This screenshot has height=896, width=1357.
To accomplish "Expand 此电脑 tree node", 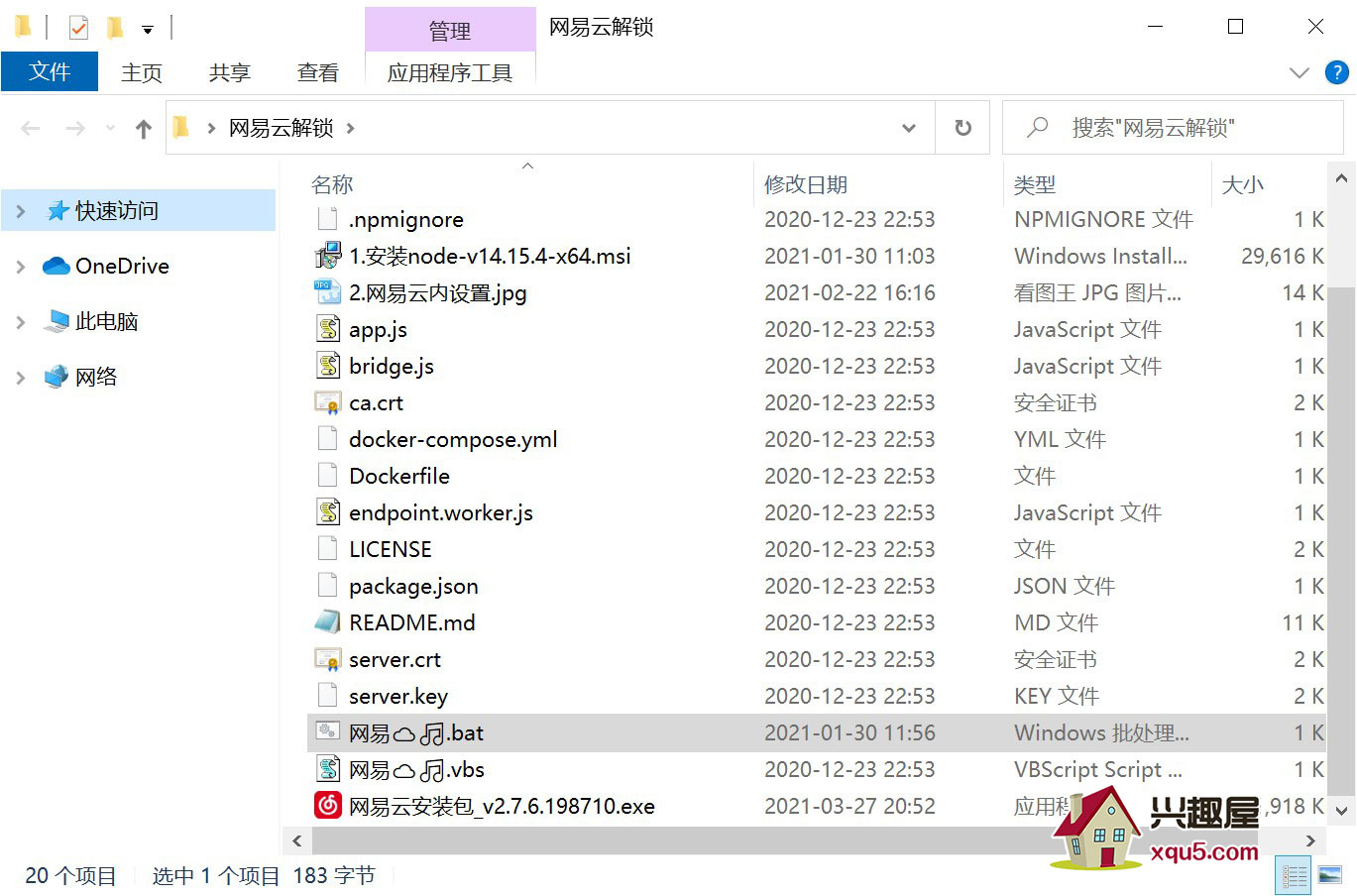I will tap(21, 322).
